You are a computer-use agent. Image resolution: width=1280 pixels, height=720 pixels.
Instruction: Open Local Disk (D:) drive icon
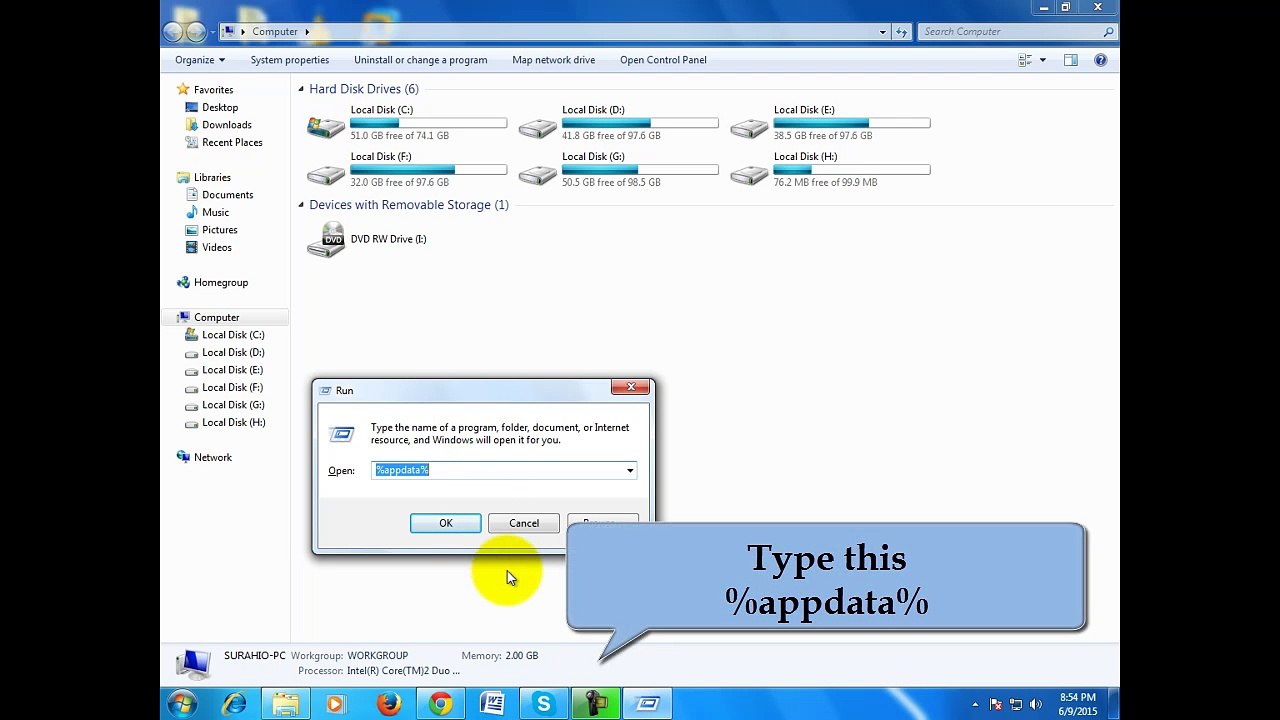[x=538, y=127]
